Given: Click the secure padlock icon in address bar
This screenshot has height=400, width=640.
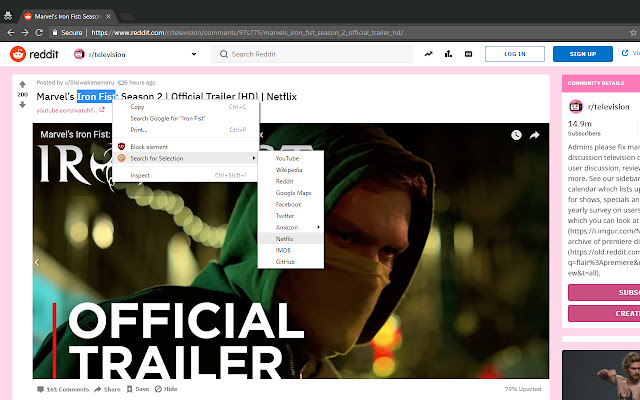Looking at the screenshot, I should [55, 32].
